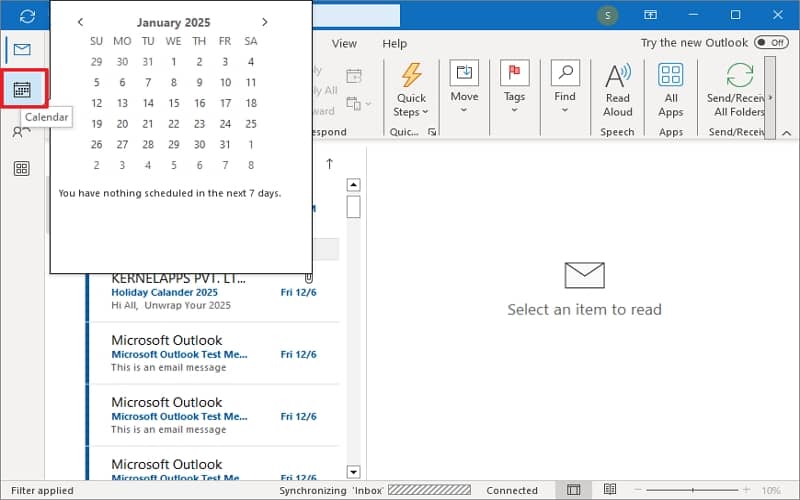The image size is (800, 500).
Task: Click Connected status in status bar
Action: pos(512,490)
